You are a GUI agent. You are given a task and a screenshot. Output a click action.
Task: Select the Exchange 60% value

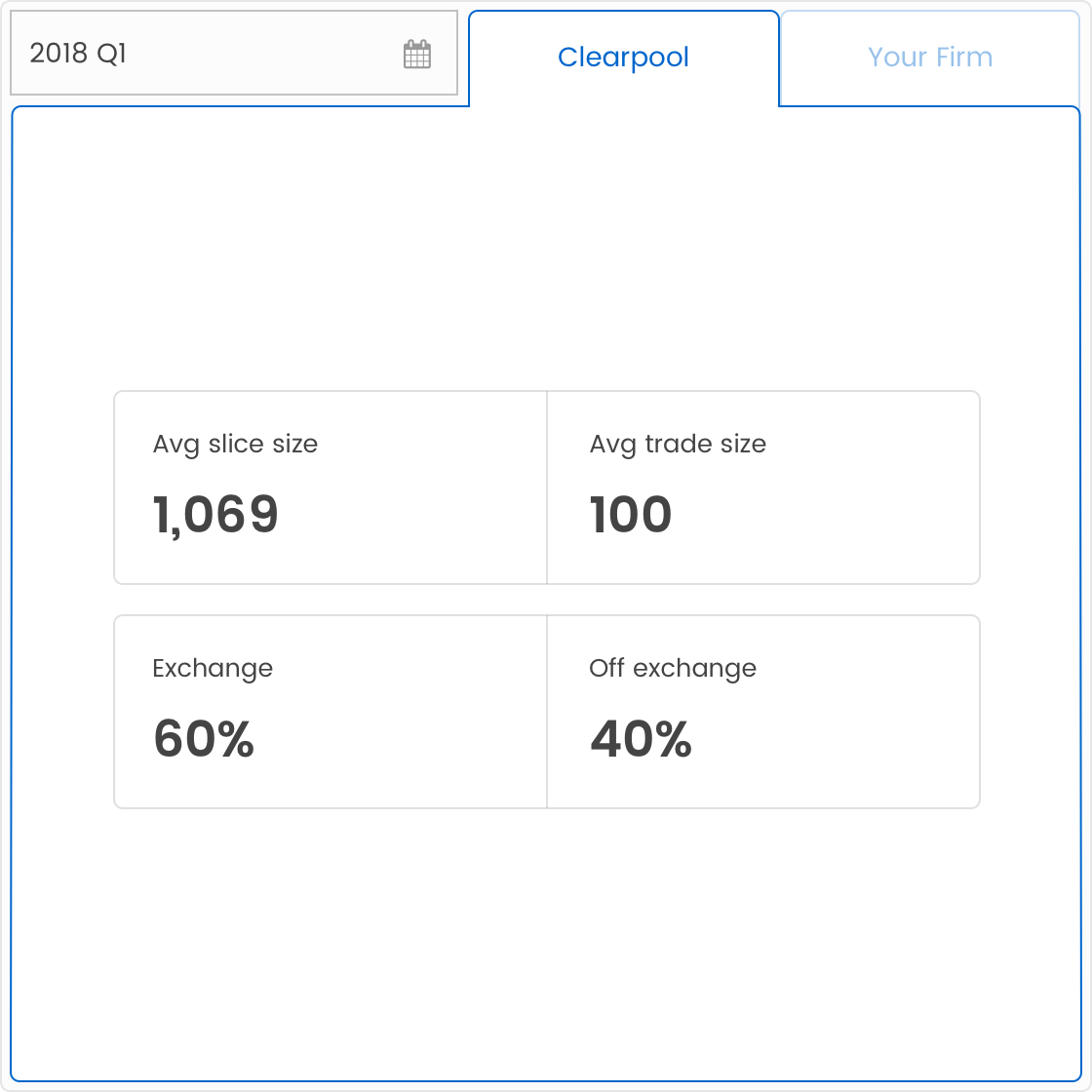(x=203, y=740)
